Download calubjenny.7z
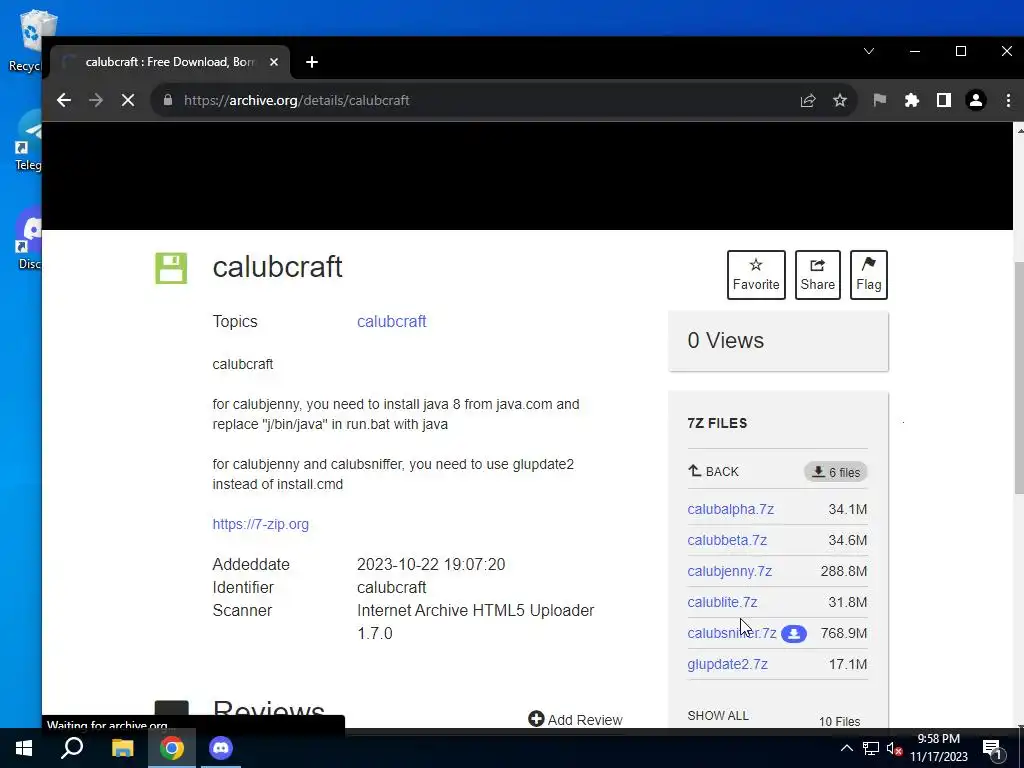 click(x=729, y=571)
